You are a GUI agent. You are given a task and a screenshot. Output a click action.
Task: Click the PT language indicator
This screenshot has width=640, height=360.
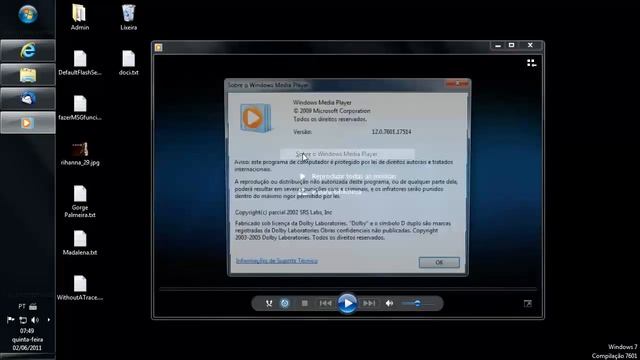[x=22, y=306]
